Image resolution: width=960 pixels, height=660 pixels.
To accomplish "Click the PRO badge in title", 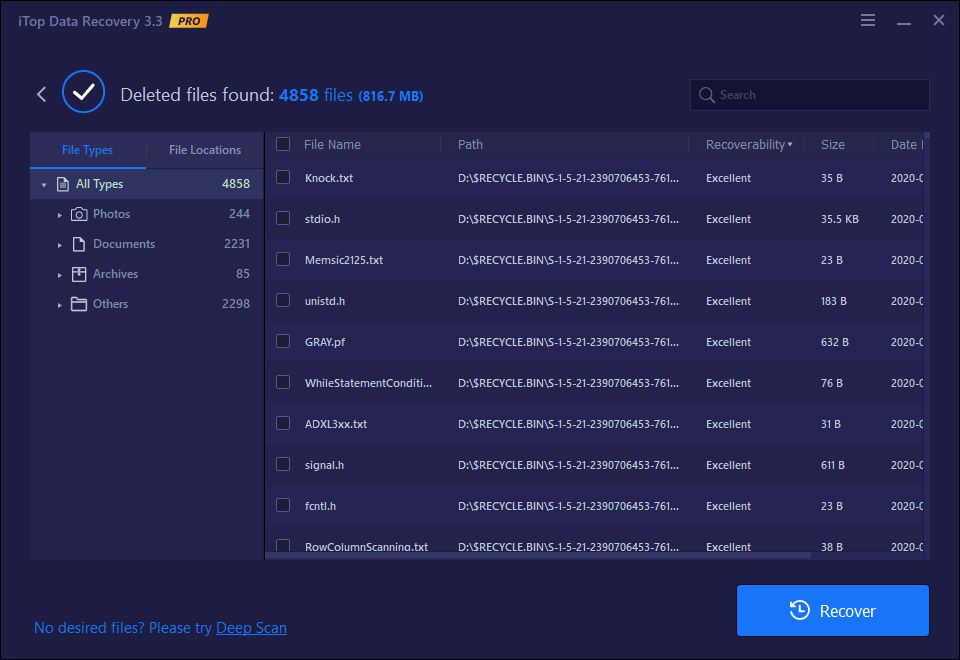I will tap(189, 21).
